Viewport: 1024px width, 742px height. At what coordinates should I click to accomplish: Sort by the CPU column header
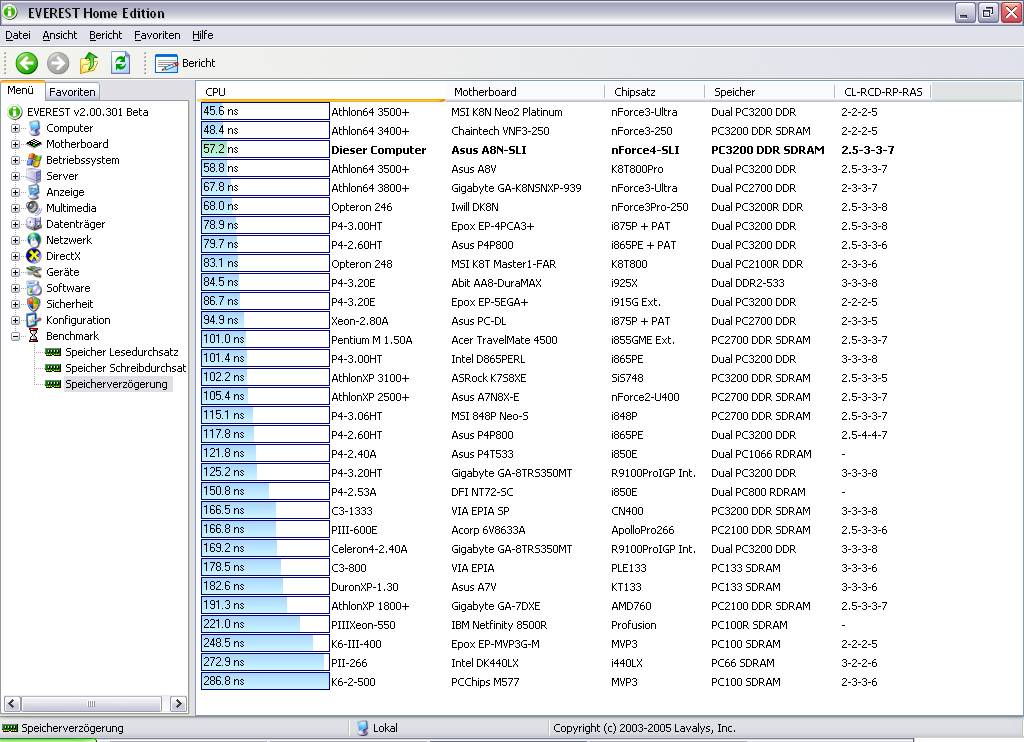point(321,92)
